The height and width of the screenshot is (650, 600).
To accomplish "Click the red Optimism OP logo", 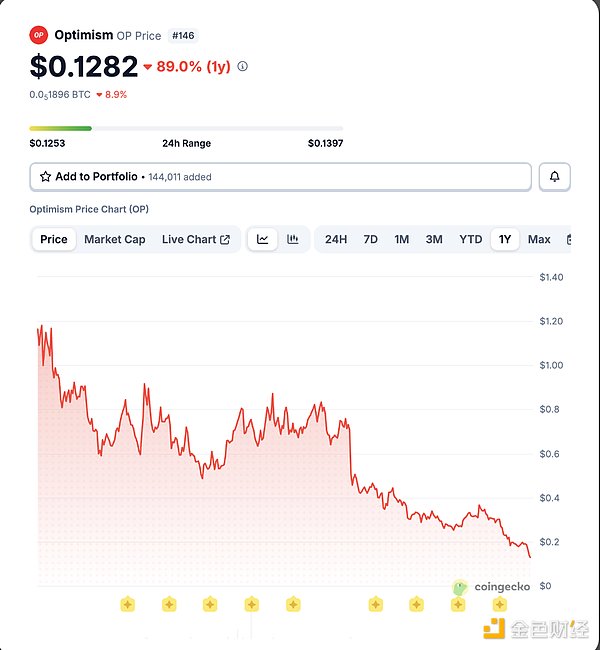I will point(39,35).
